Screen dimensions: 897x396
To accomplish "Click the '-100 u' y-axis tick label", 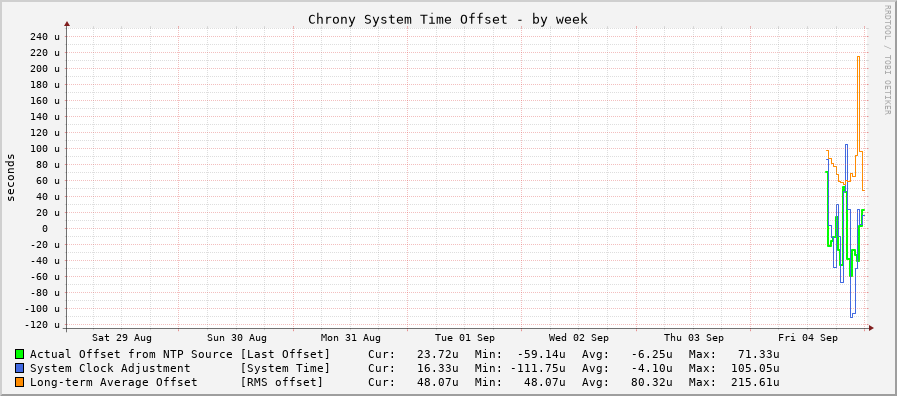I will 41,309.
